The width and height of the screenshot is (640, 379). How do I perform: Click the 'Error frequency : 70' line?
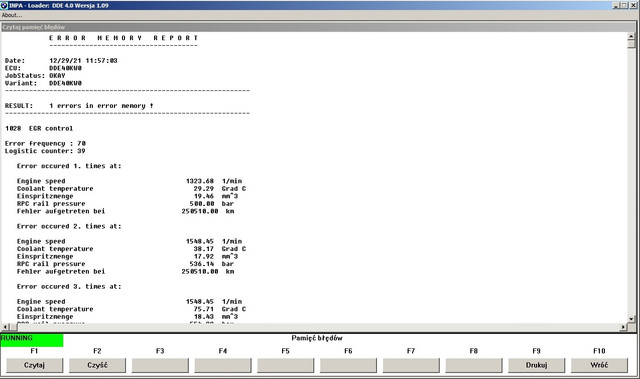click(x=45, y=143)
